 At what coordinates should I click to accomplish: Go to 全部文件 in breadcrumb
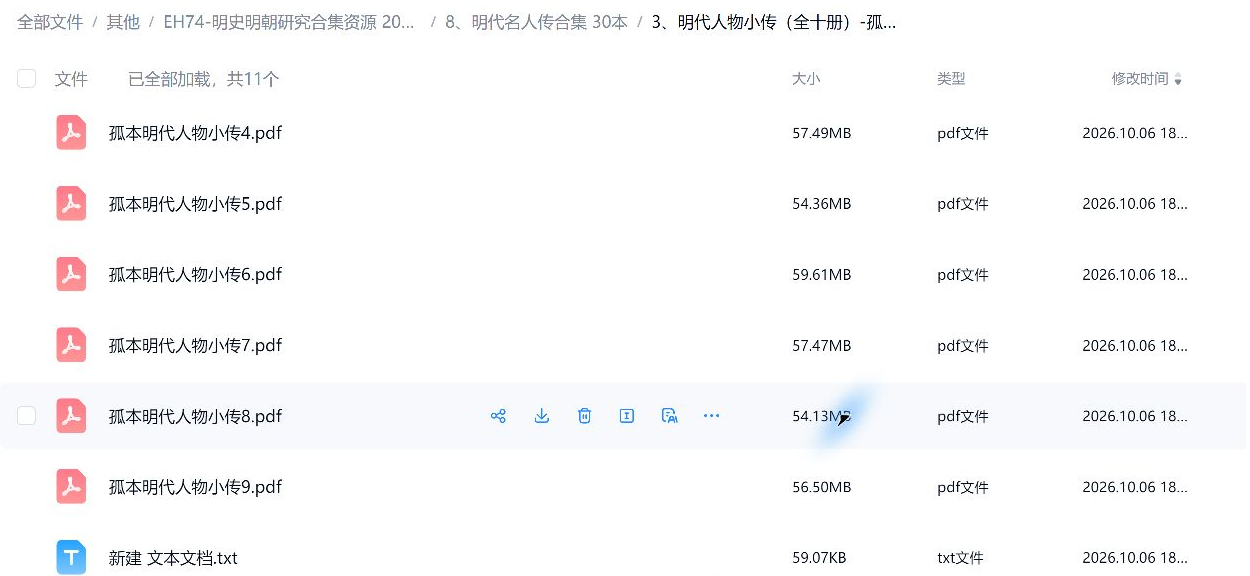[x=50, y=22]
